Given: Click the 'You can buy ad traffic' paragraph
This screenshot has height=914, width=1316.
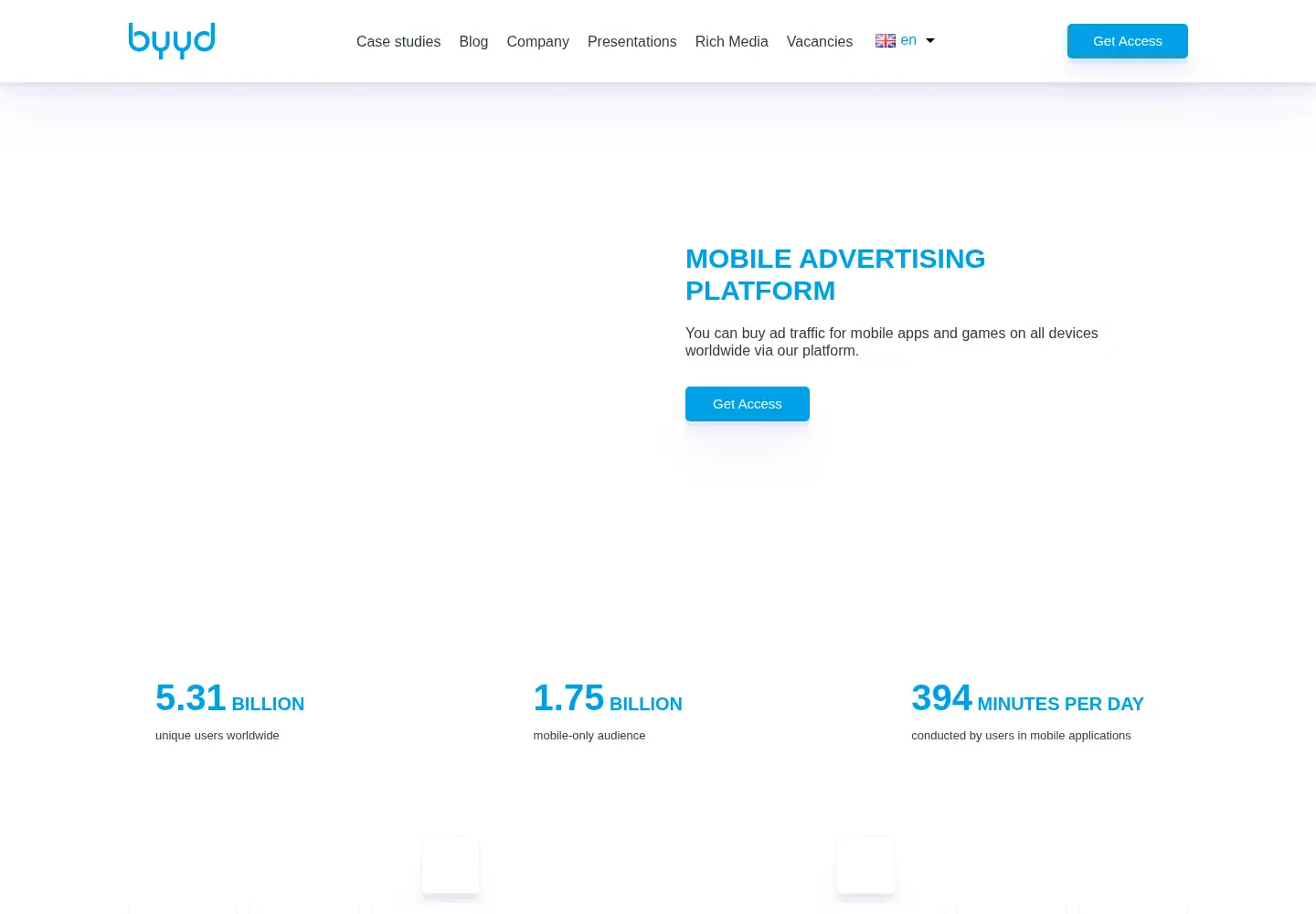Looking at the screenshot, I should coord(892,342).
